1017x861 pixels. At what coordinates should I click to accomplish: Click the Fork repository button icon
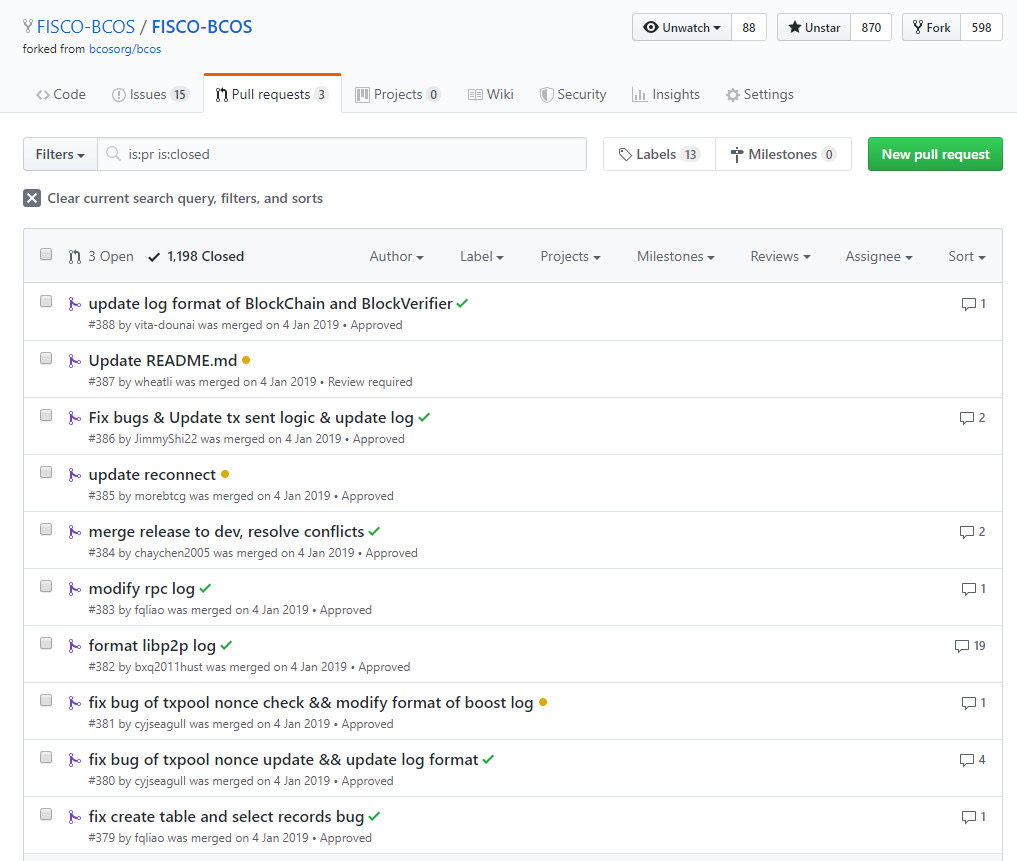918,27
